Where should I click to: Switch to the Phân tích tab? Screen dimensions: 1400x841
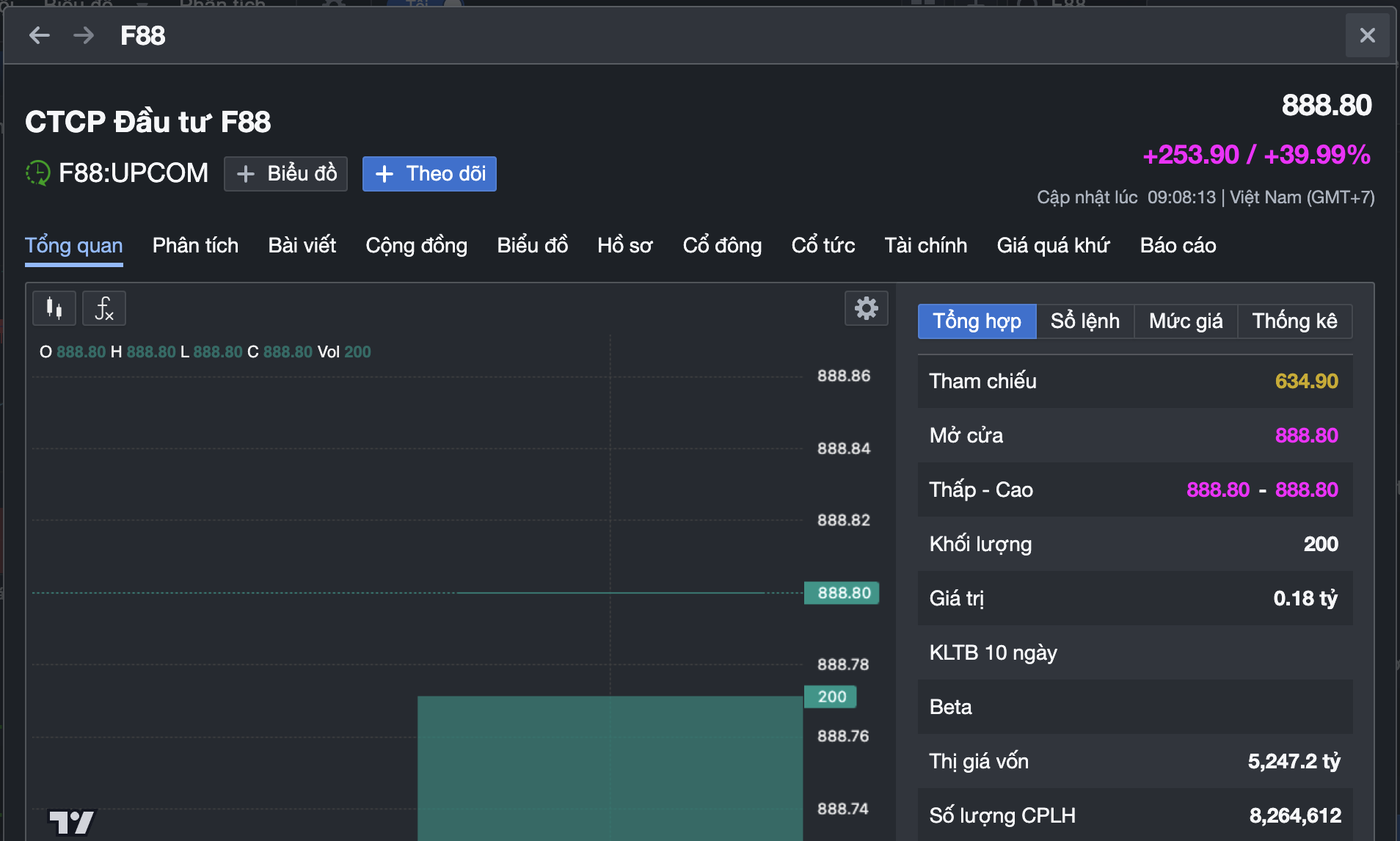(x=195, y=245)
